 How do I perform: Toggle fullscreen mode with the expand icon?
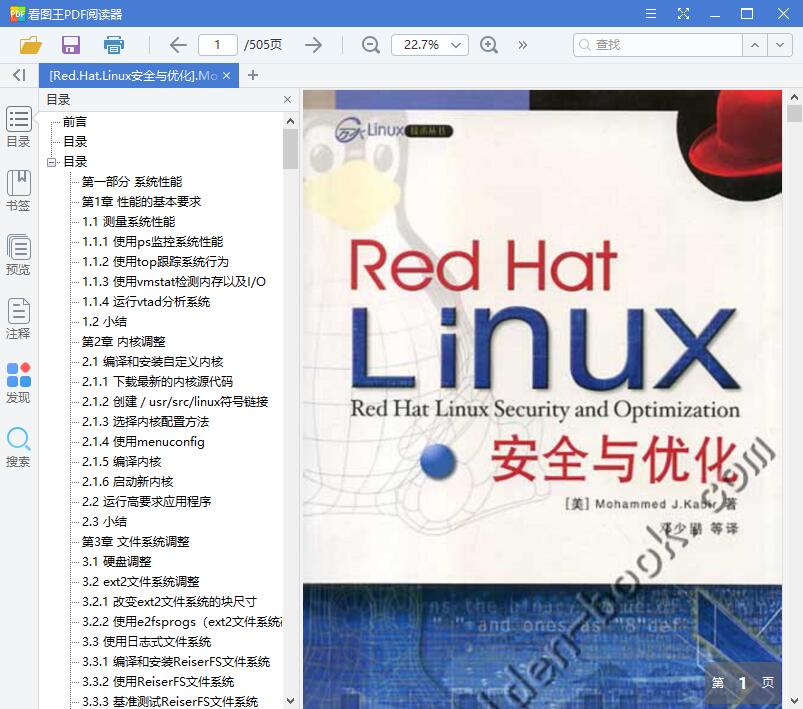coord(683,13)
